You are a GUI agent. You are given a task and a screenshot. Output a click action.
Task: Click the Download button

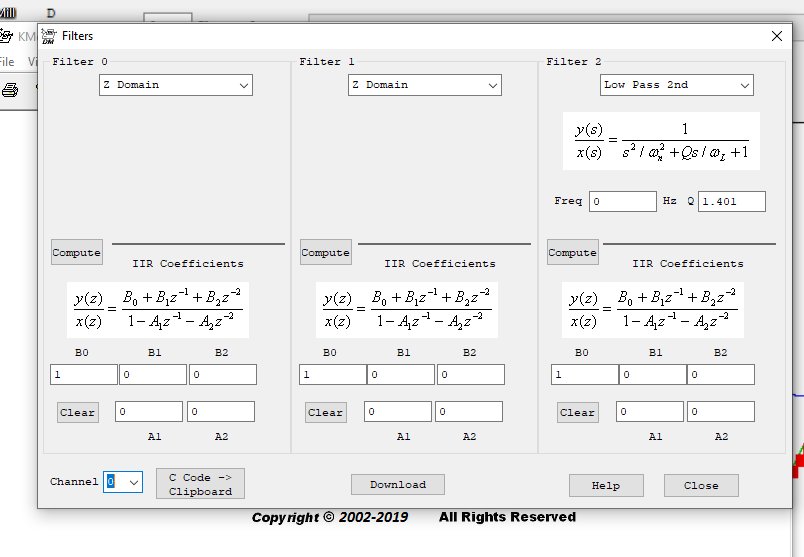pos(398,485)
